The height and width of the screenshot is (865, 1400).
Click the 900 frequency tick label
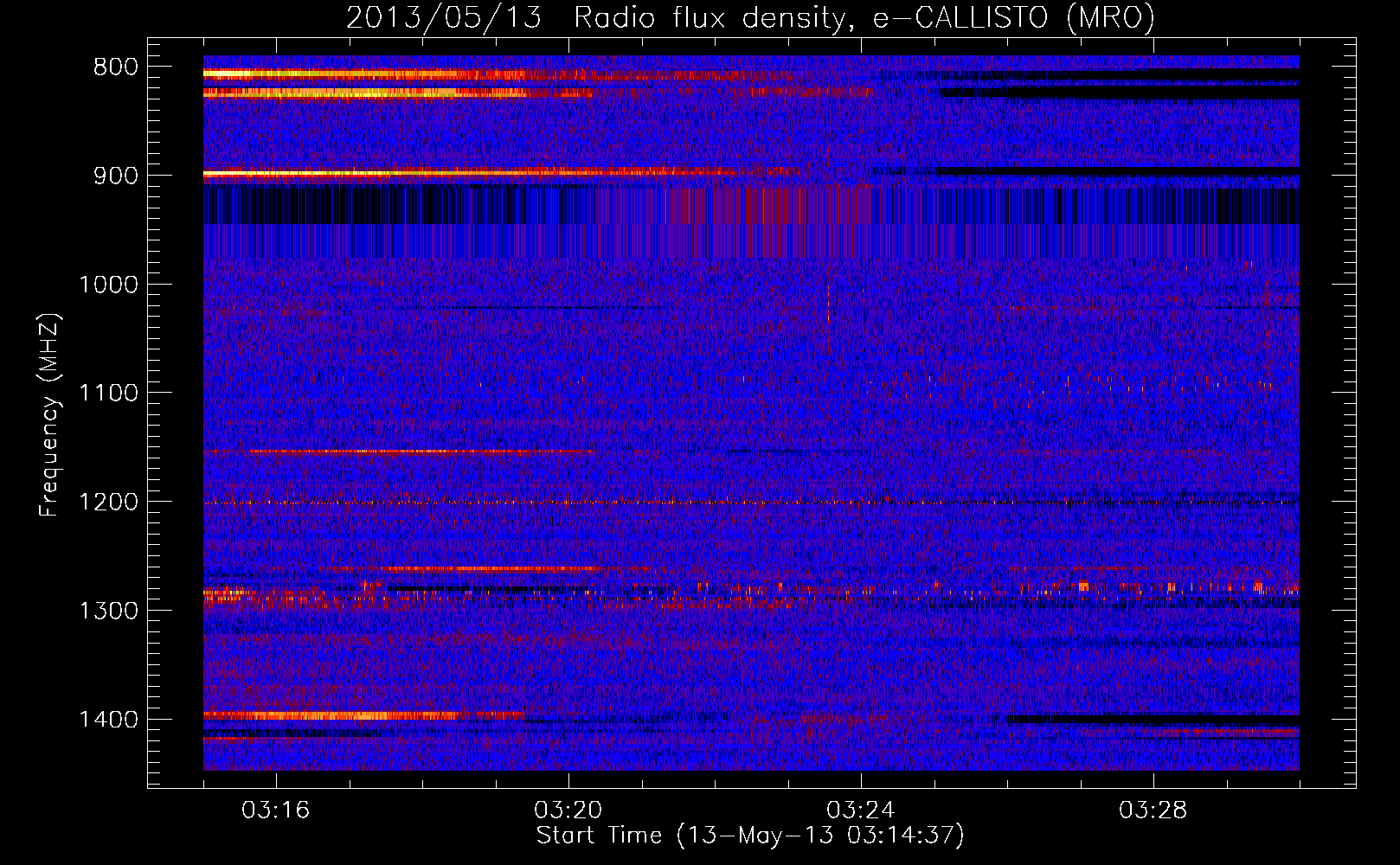tap(116, 176)
